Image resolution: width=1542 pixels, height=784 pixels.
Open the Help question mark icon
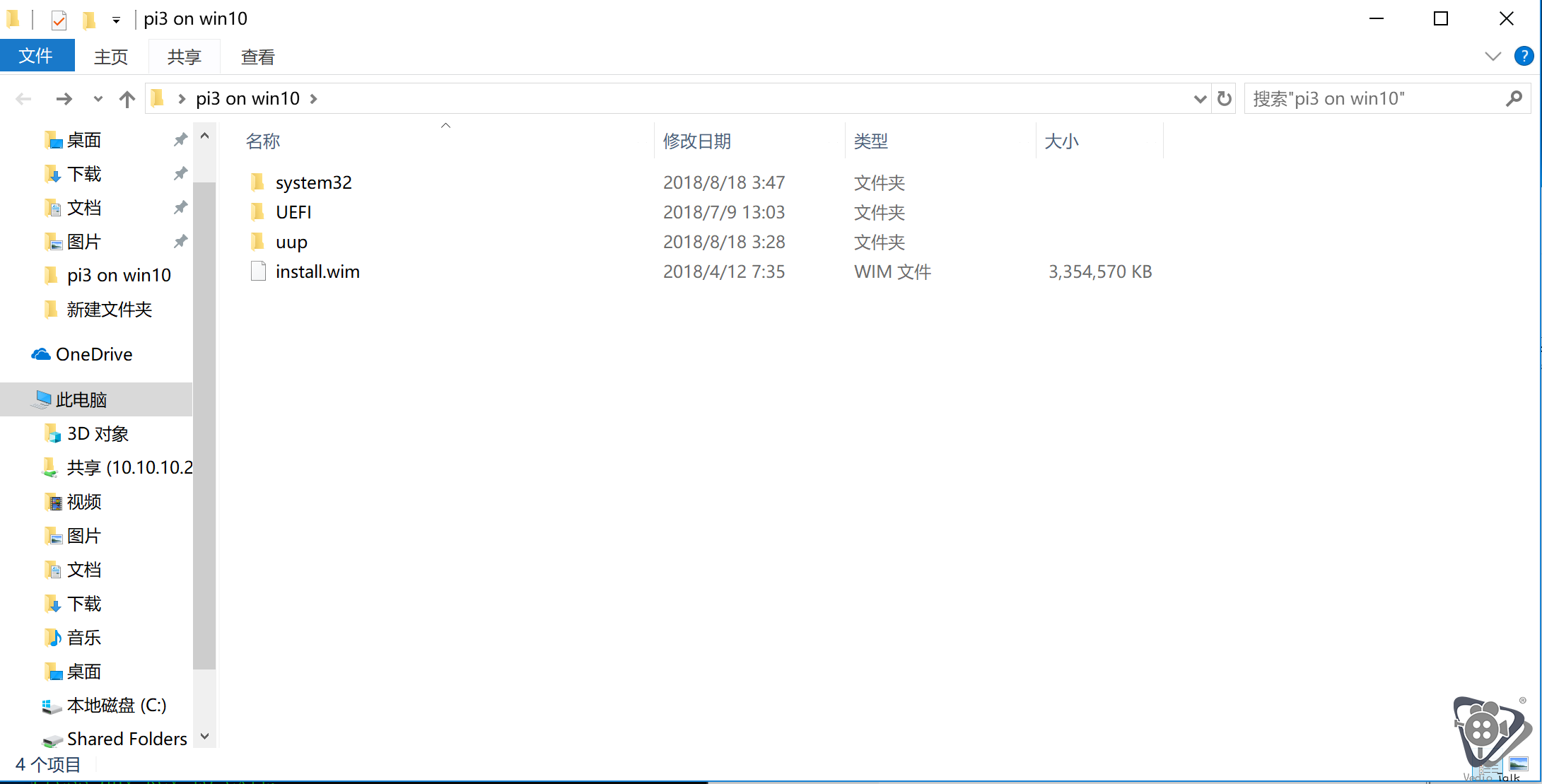(1524, 56)
